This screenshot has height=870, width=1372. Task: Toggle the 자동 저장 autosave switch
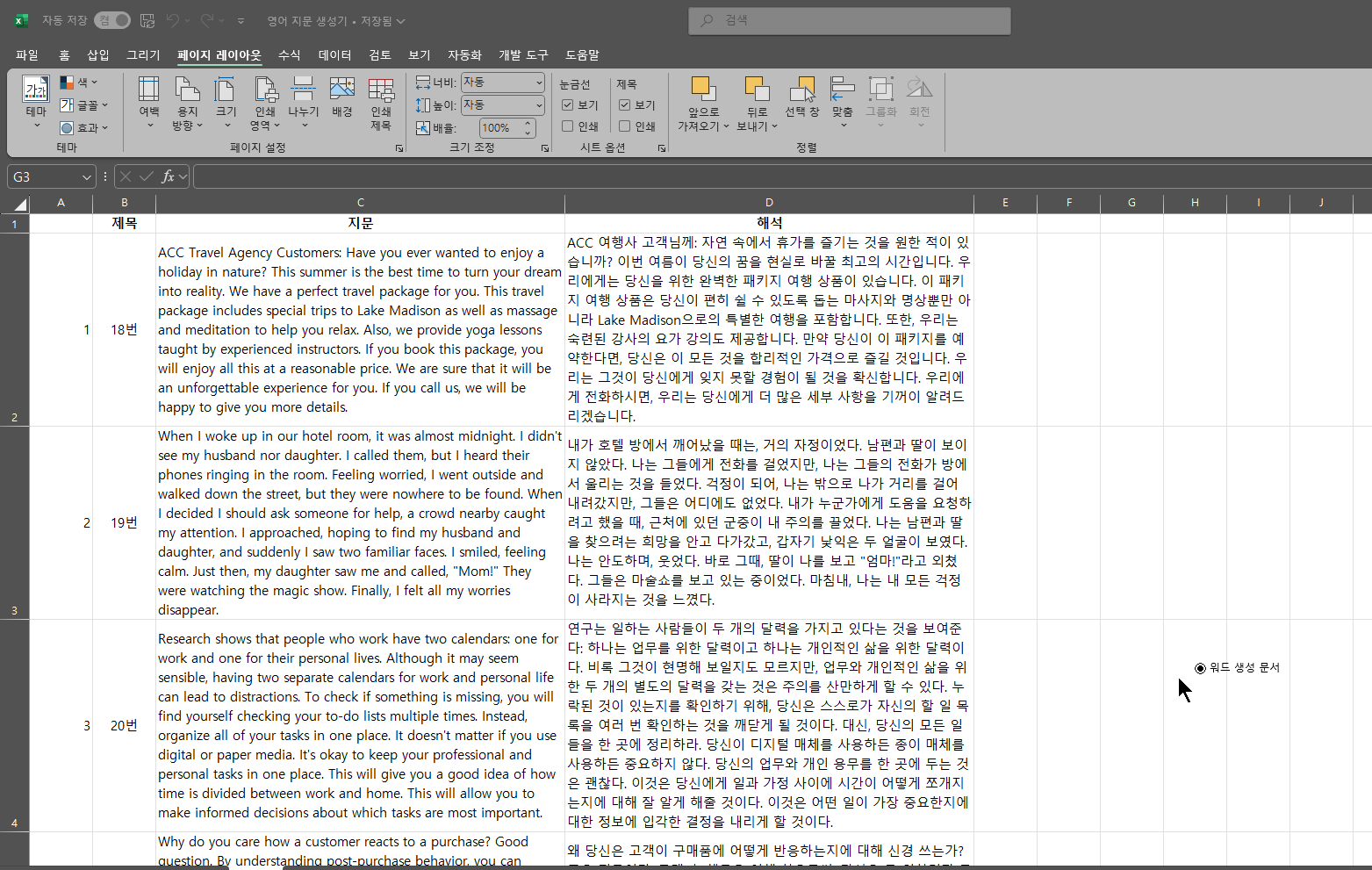[113, 20]
